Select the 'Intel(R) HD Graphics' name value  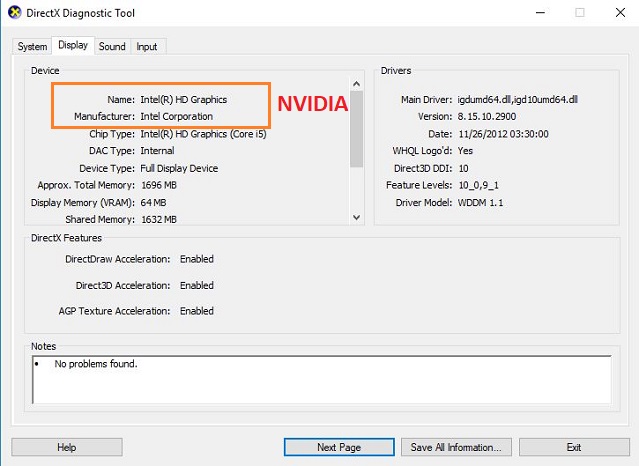(x=184, y=99)
